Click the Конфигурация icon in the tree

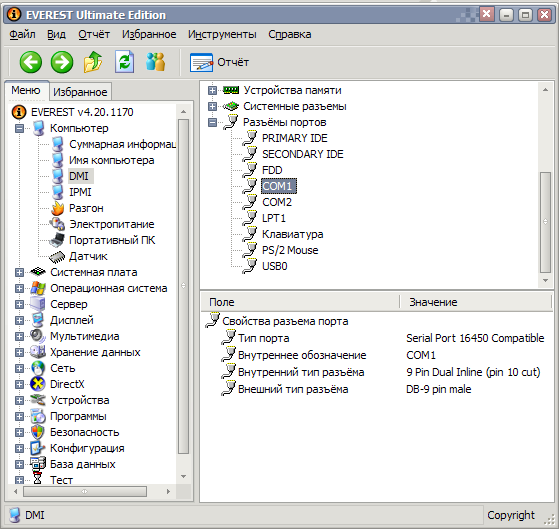38,448
